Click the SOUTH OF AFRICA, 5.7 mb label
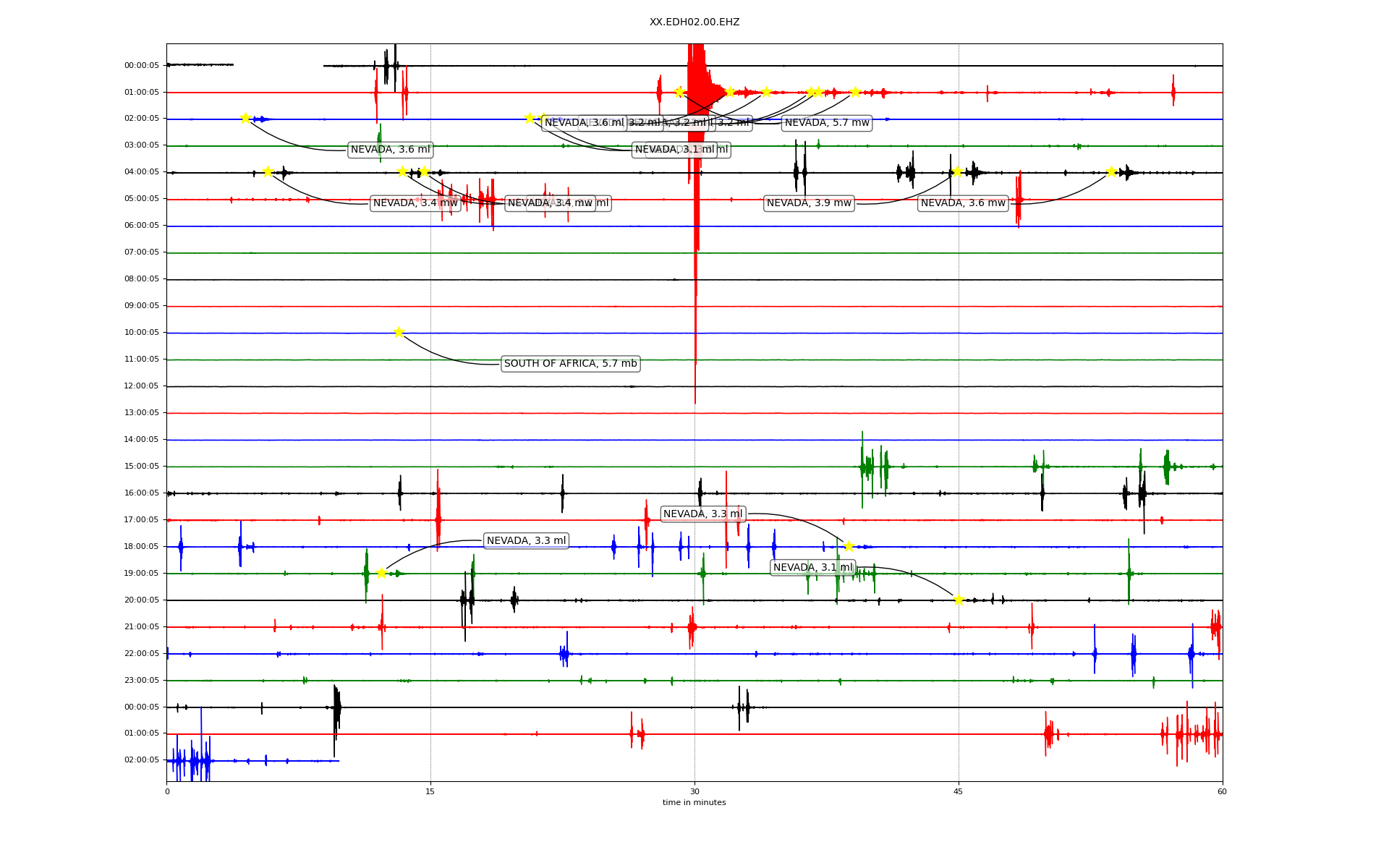 point(570,364)
